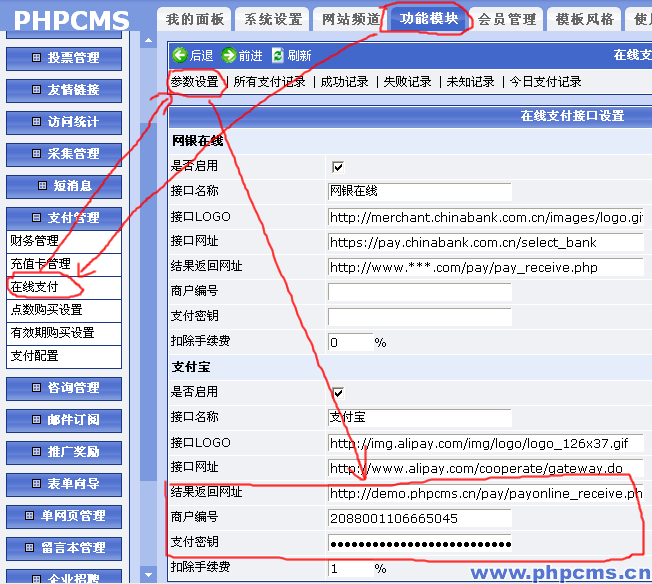
Task: Click the 网银在线 接口LOGO url field
Action: (486, 218)
